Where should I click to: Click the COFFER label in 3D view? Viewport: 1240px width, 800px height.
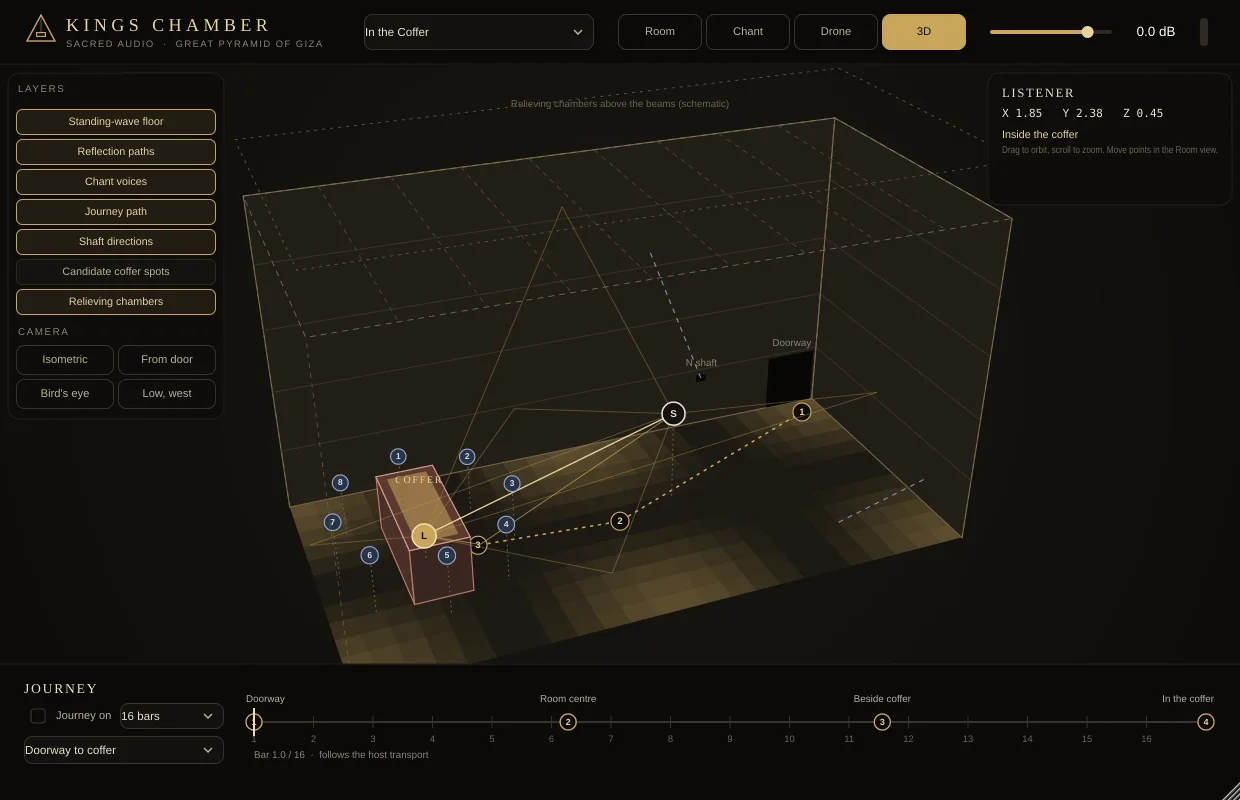click(419, 480)
